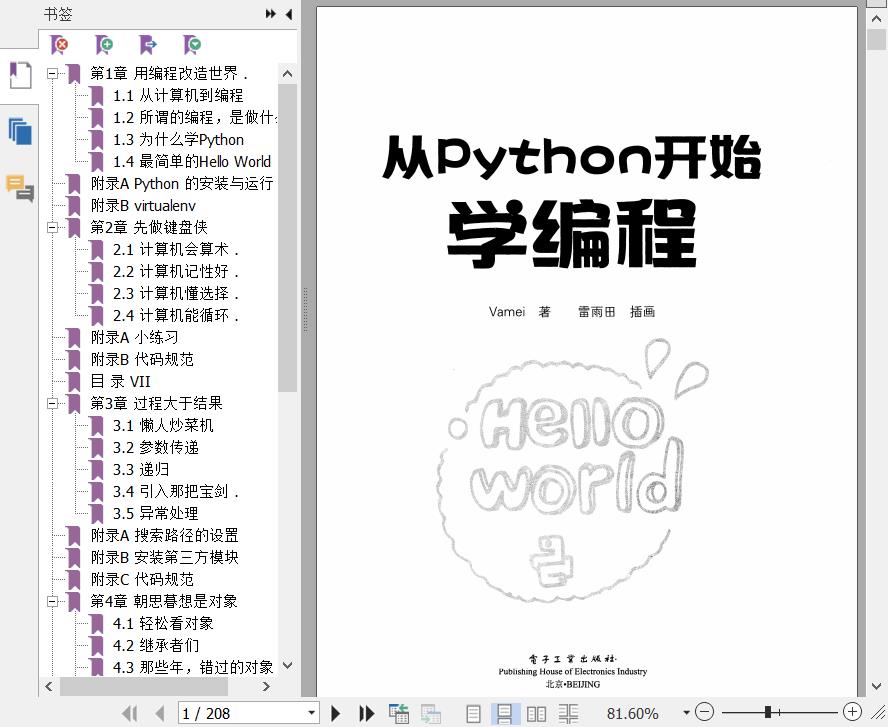The width and height of the screenshot is (888, 727).
Task: Open bookmark 4.2 继承者们
Action: click(x=156, y=646)
